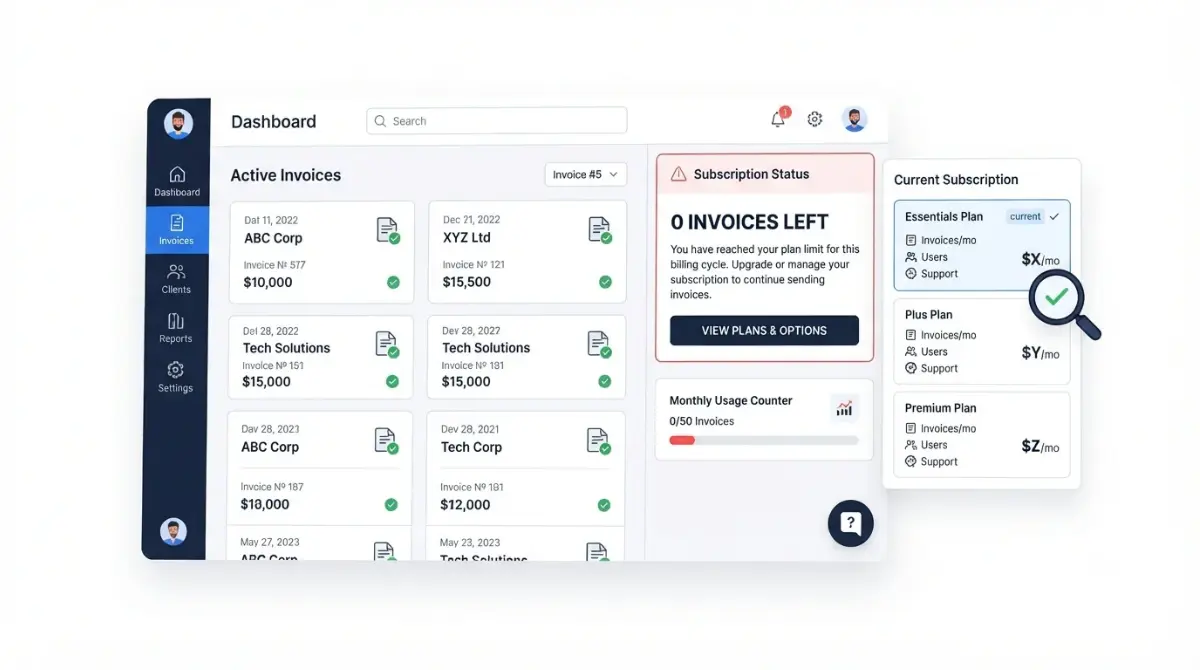1200x670 pixels.
Task: Open the ABC Corp company name, Invoice 577
Action: (273, 238)
